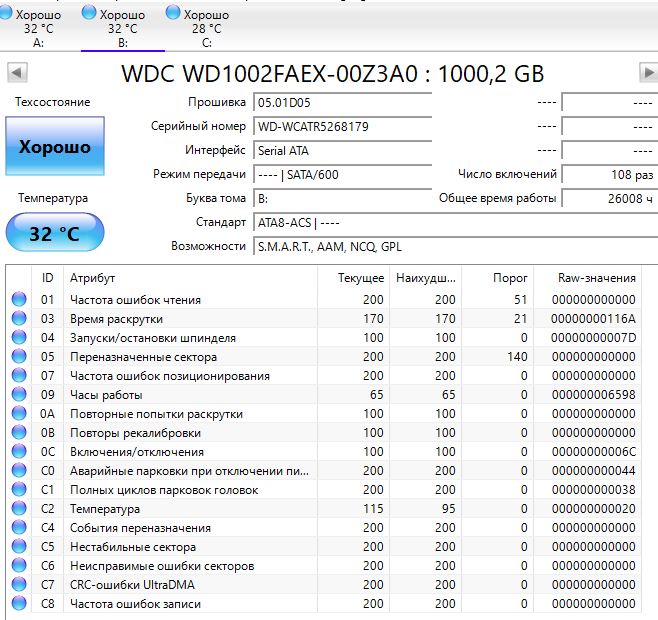
Task: Select attribute Переназначенные сектора
Action: click(x=144, y=357)
